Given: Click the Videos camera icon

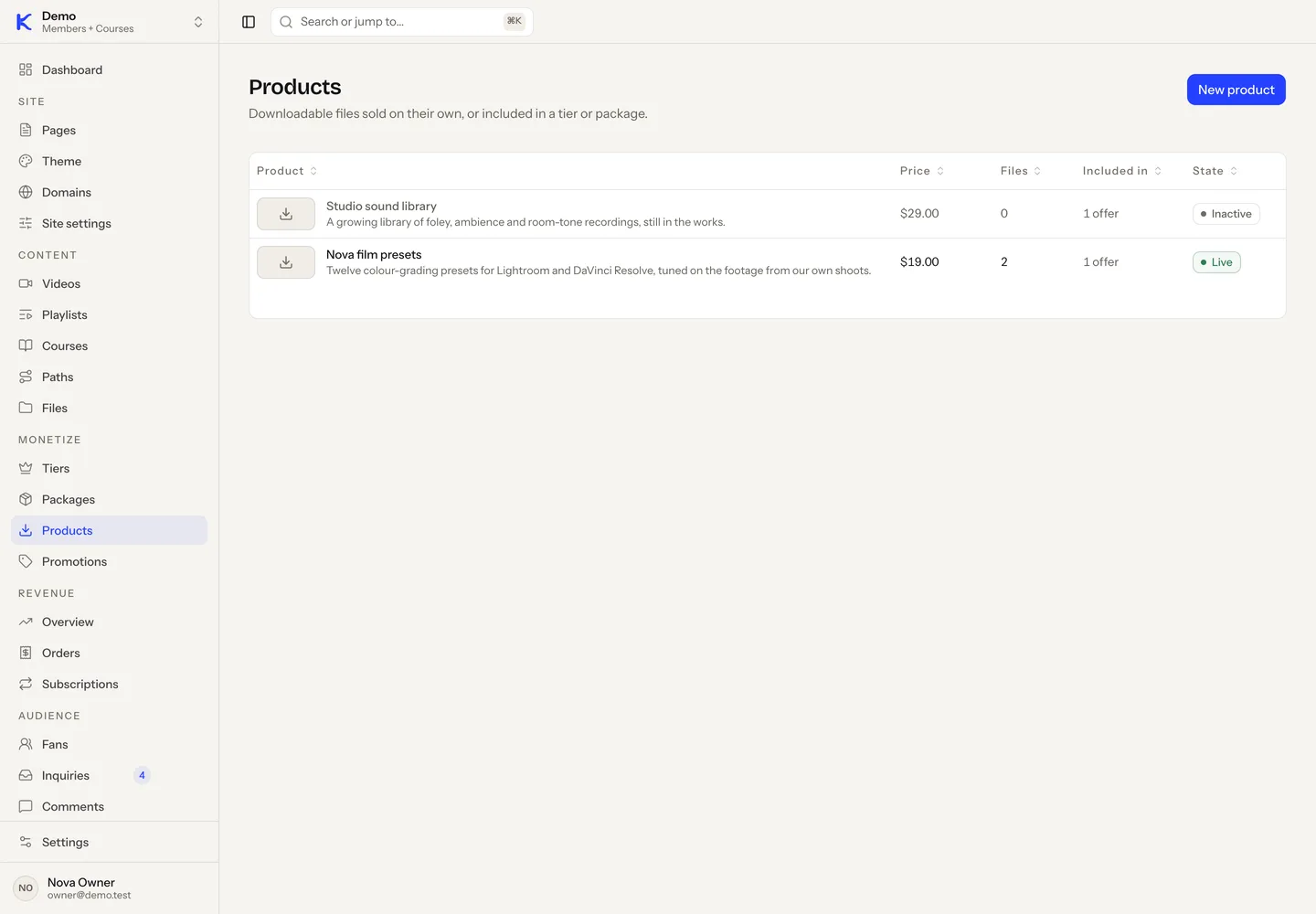Looking at the screenshot, I should coord(26,283).
